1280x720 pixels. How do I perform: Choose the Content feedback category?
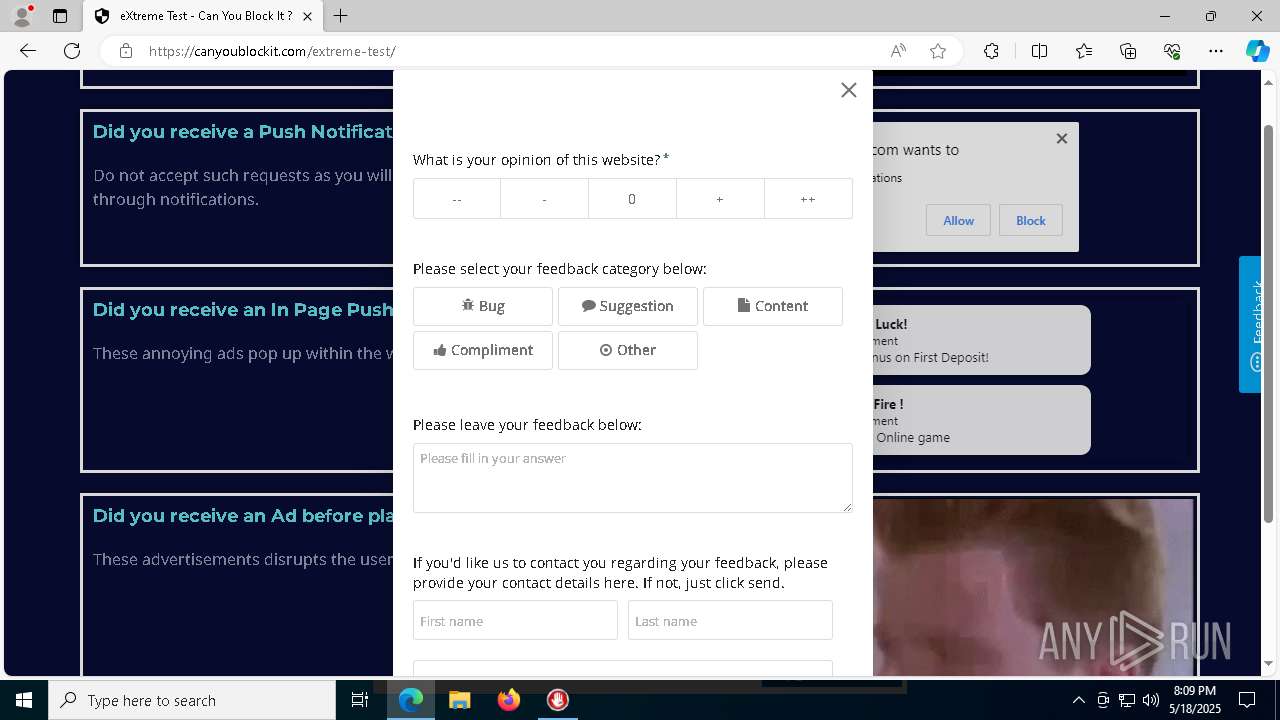(x=773, y=306)
